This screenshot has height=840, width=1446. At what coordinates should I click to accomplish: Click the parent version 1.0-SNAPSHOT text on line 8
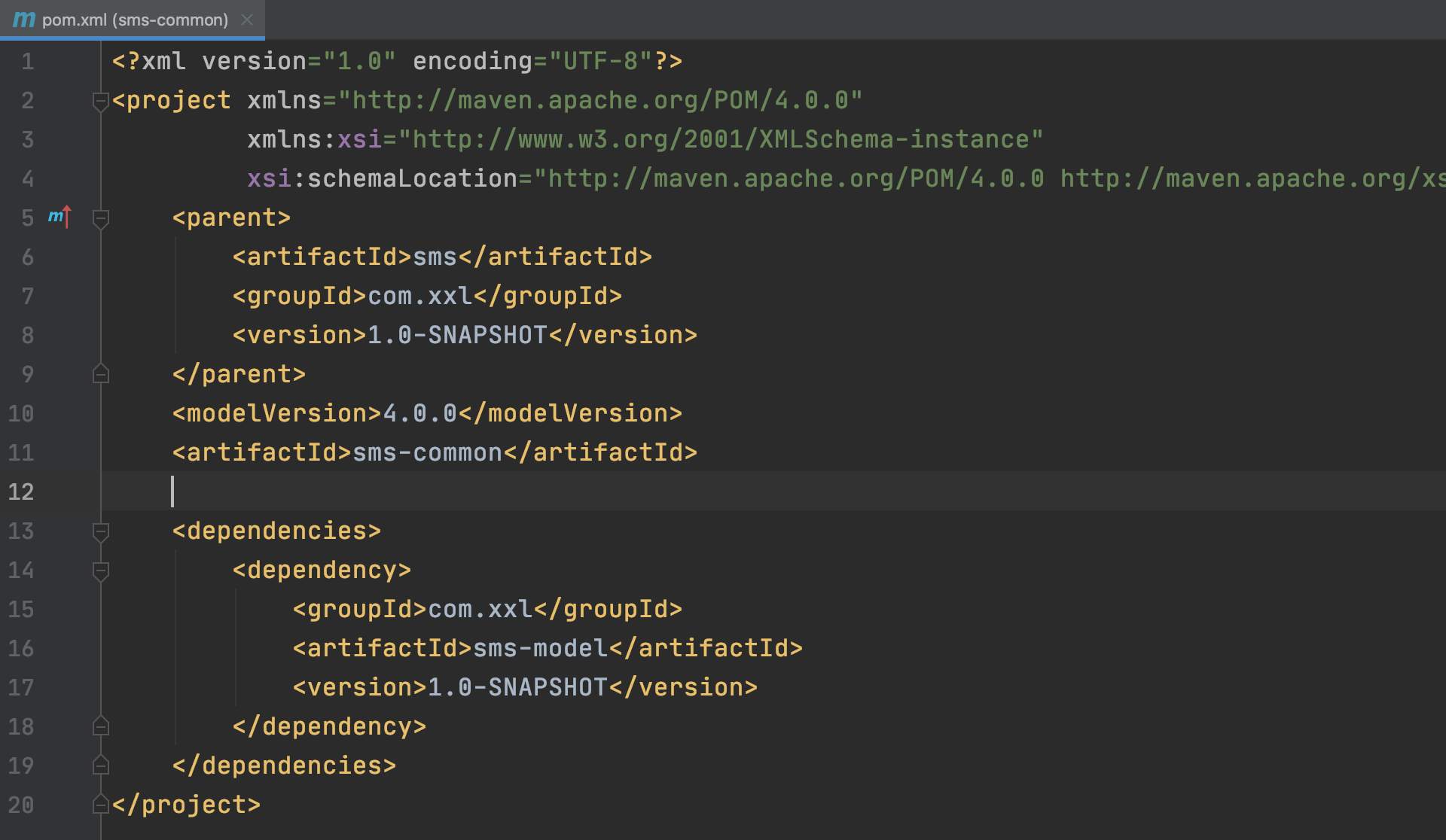tap(457, 335)
